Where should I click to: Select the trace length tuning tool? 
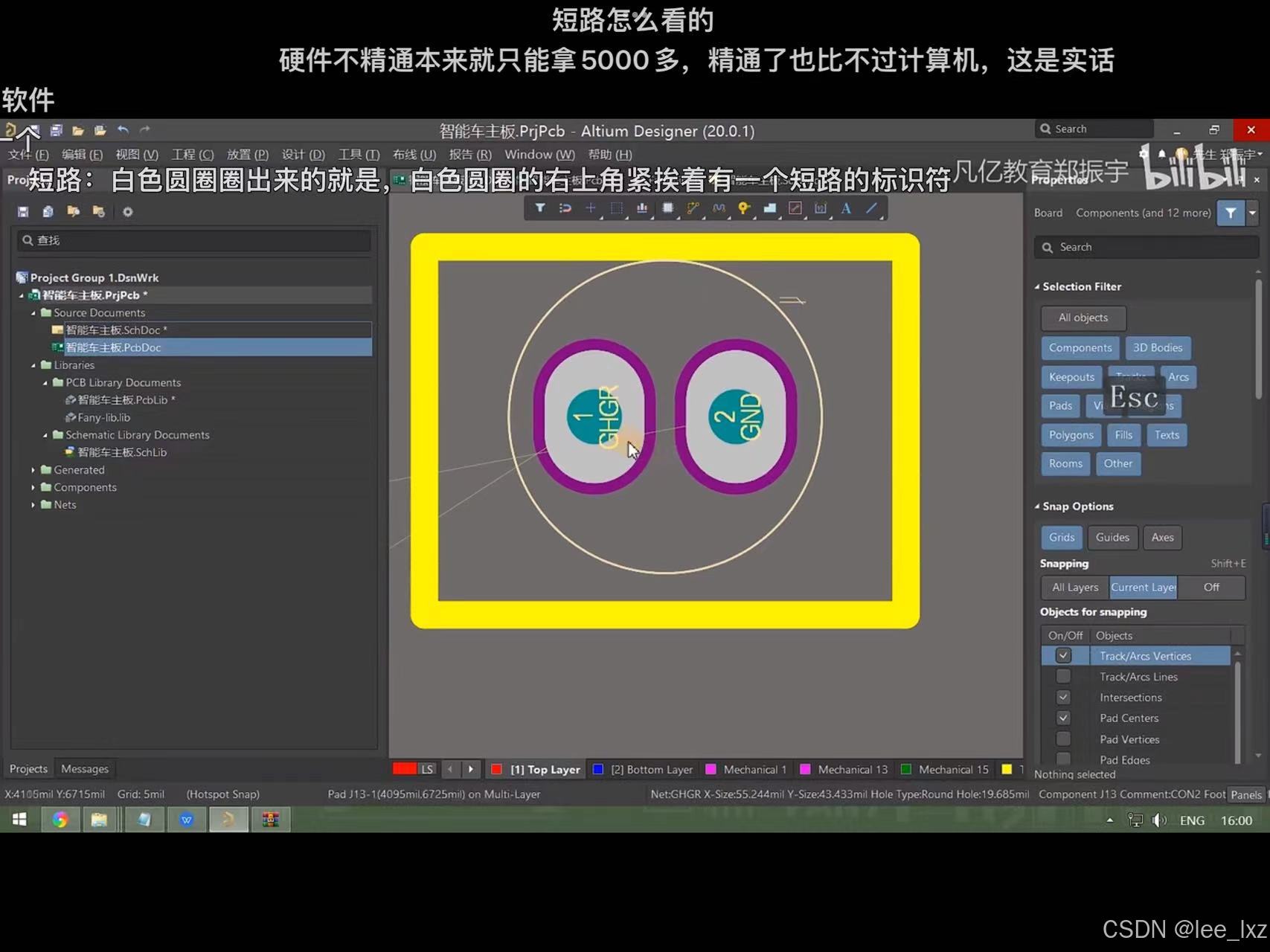click(x=718, y=208)
